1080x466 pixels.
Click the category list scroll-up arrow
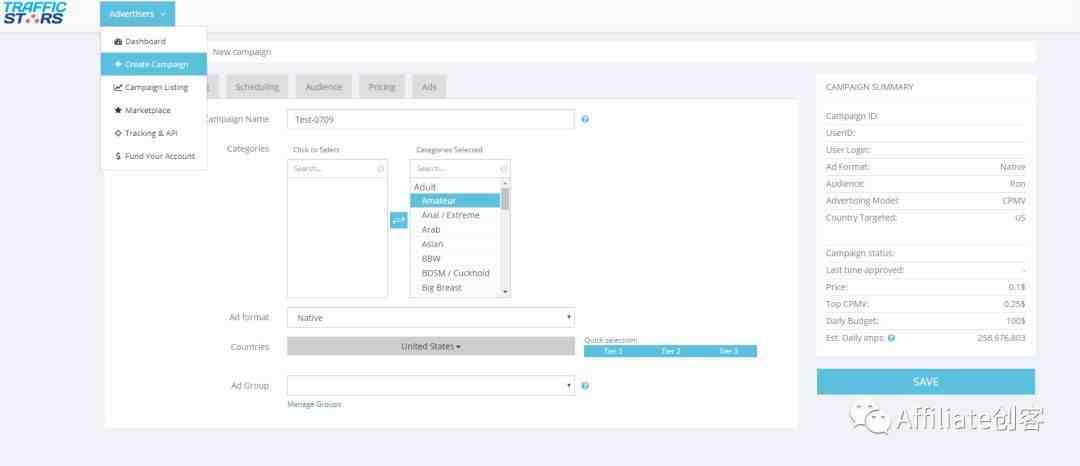[506, 183]
